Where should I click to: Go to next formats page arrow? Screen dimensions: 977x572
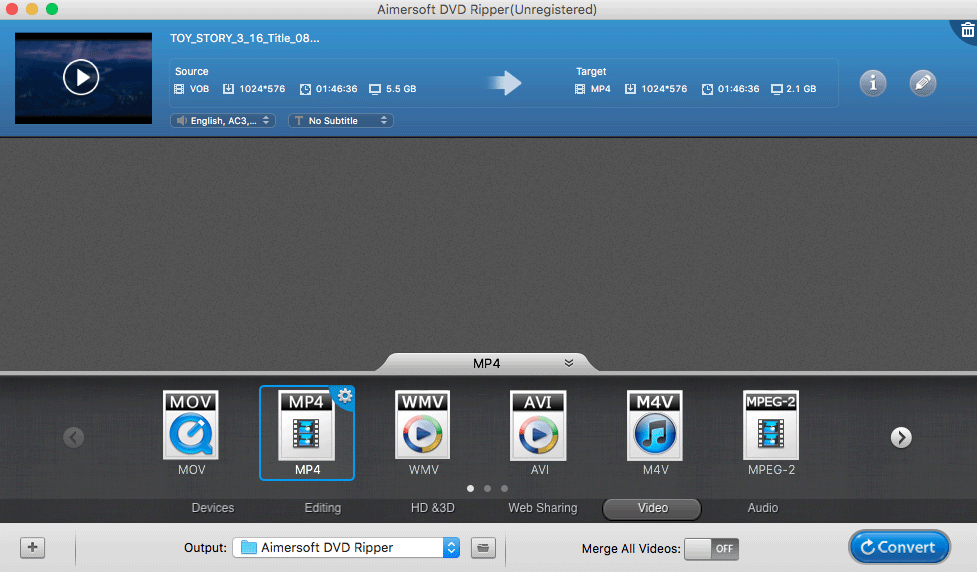pos(901,437)
